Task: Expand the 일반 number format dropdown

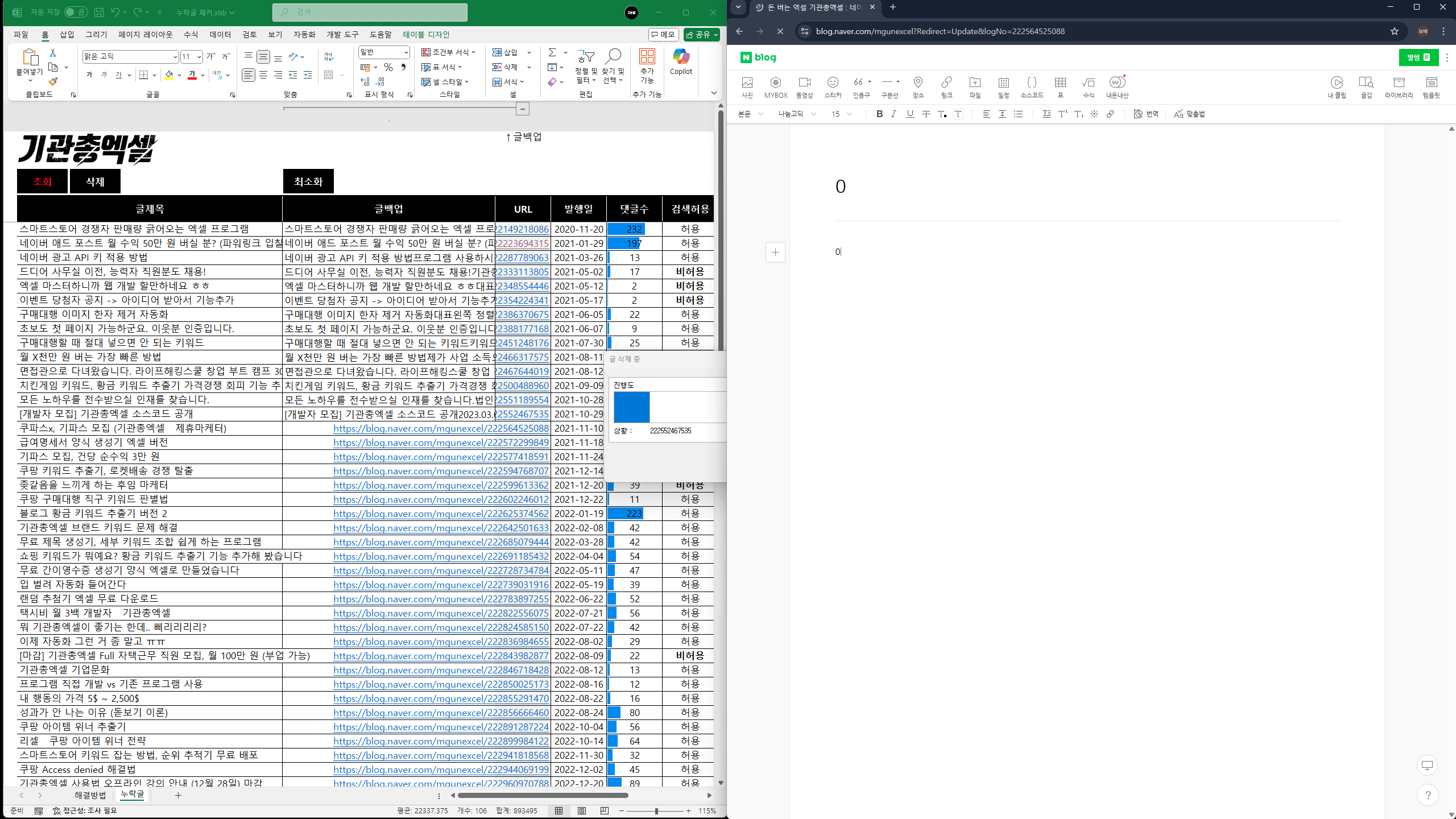Action: (x=406, y=52)
